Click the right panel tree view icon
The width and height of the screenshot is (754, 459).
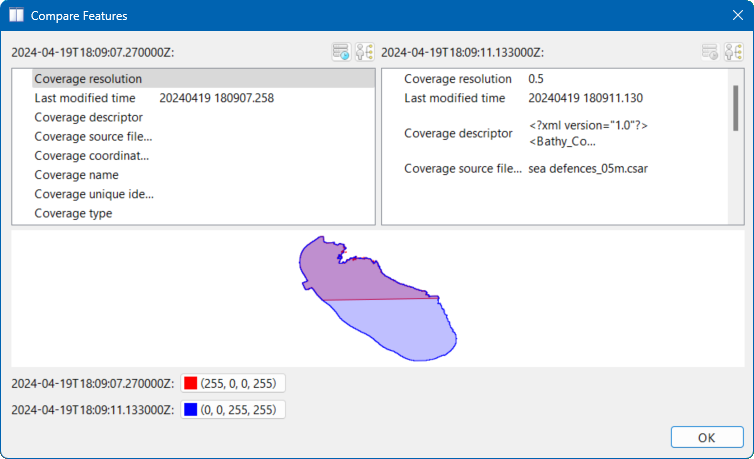tap(732, 52)
